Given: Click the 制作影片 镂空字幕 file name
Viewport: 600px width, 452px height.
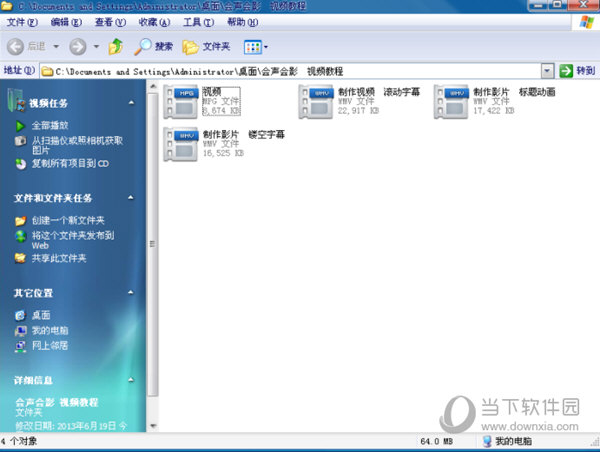Looking at the screenshot, I should click(244, 134).
